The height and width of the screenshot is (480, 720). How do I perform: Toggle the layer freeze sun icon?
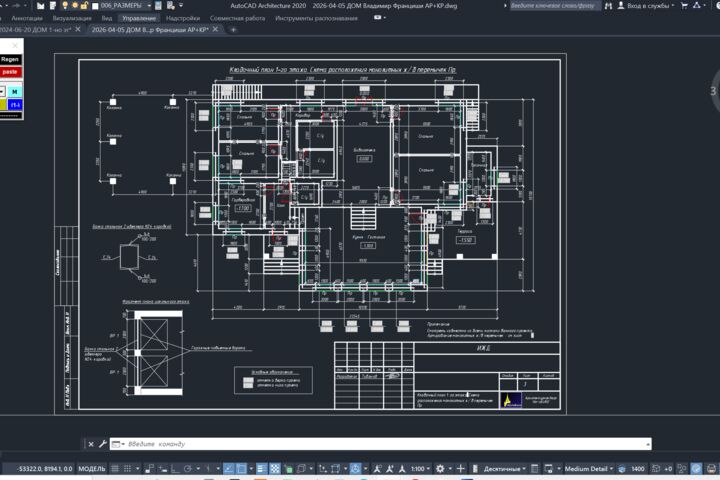(x=74, y=6)
